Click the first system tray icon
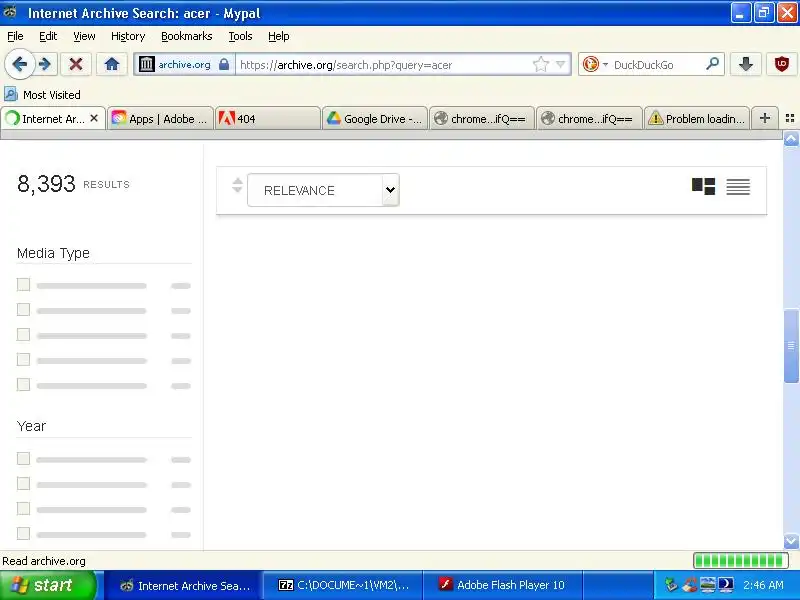Screen dimensions: 800x600 [671, 585]
